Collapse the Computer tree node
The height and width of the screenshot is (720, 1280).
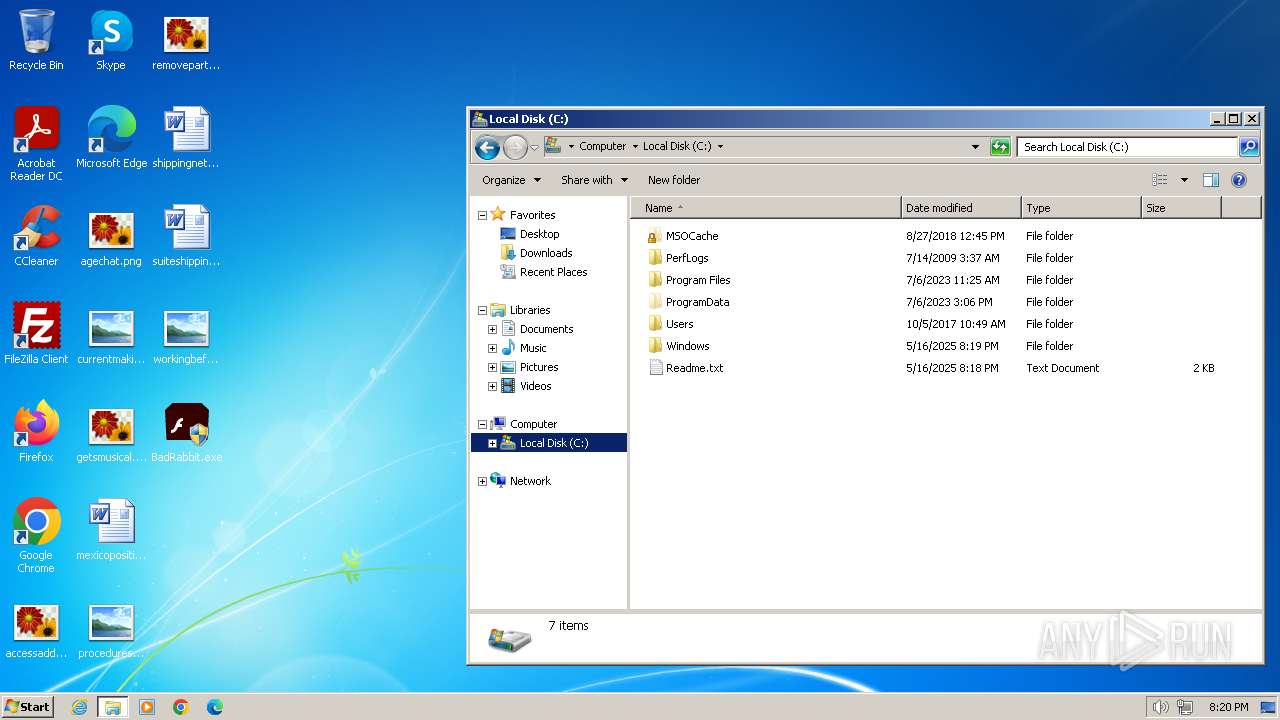[482, 424]
